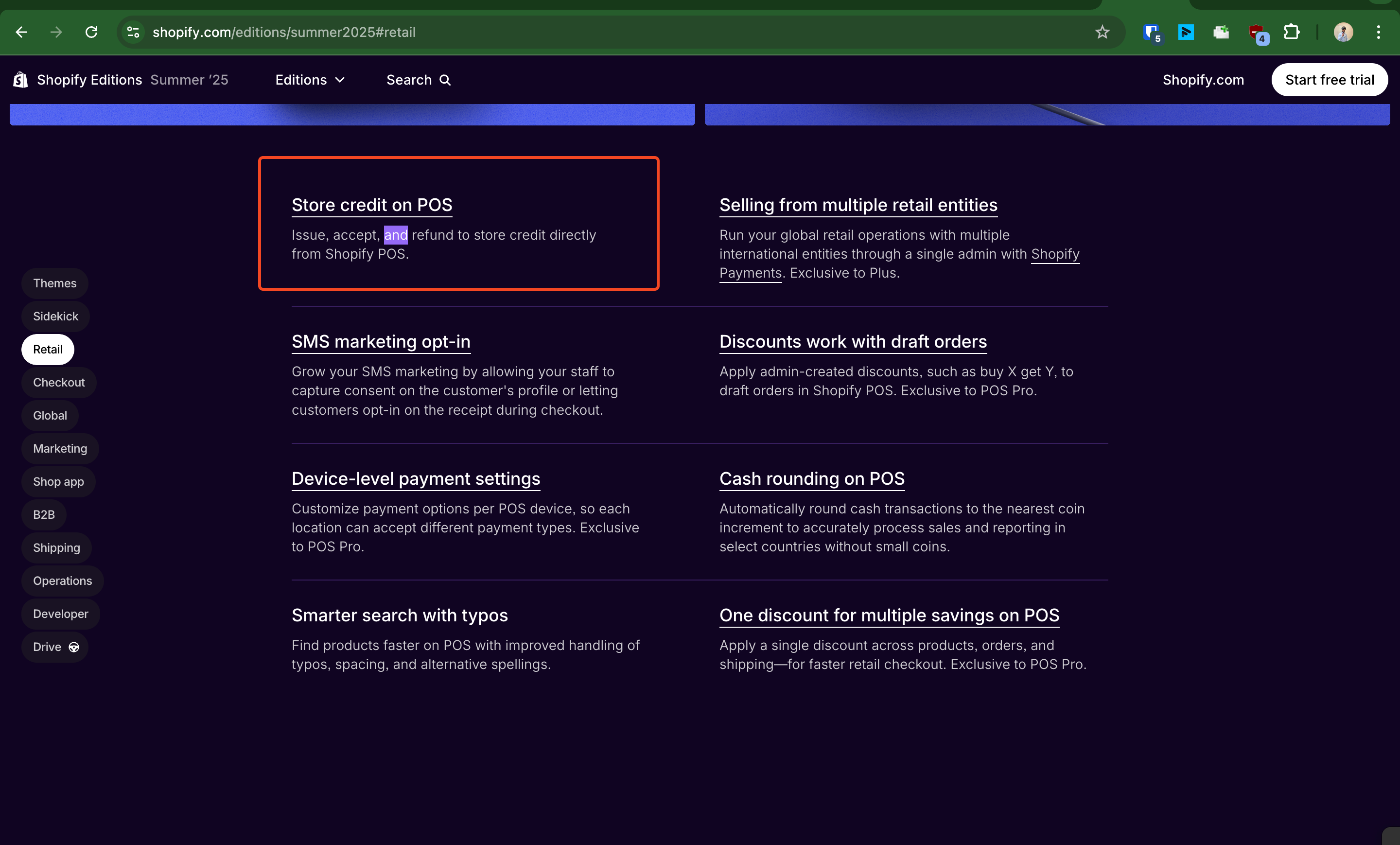1400x845 pixels.
Task: Open Cash rounding on POS link
Action: (x=811, y=478)
